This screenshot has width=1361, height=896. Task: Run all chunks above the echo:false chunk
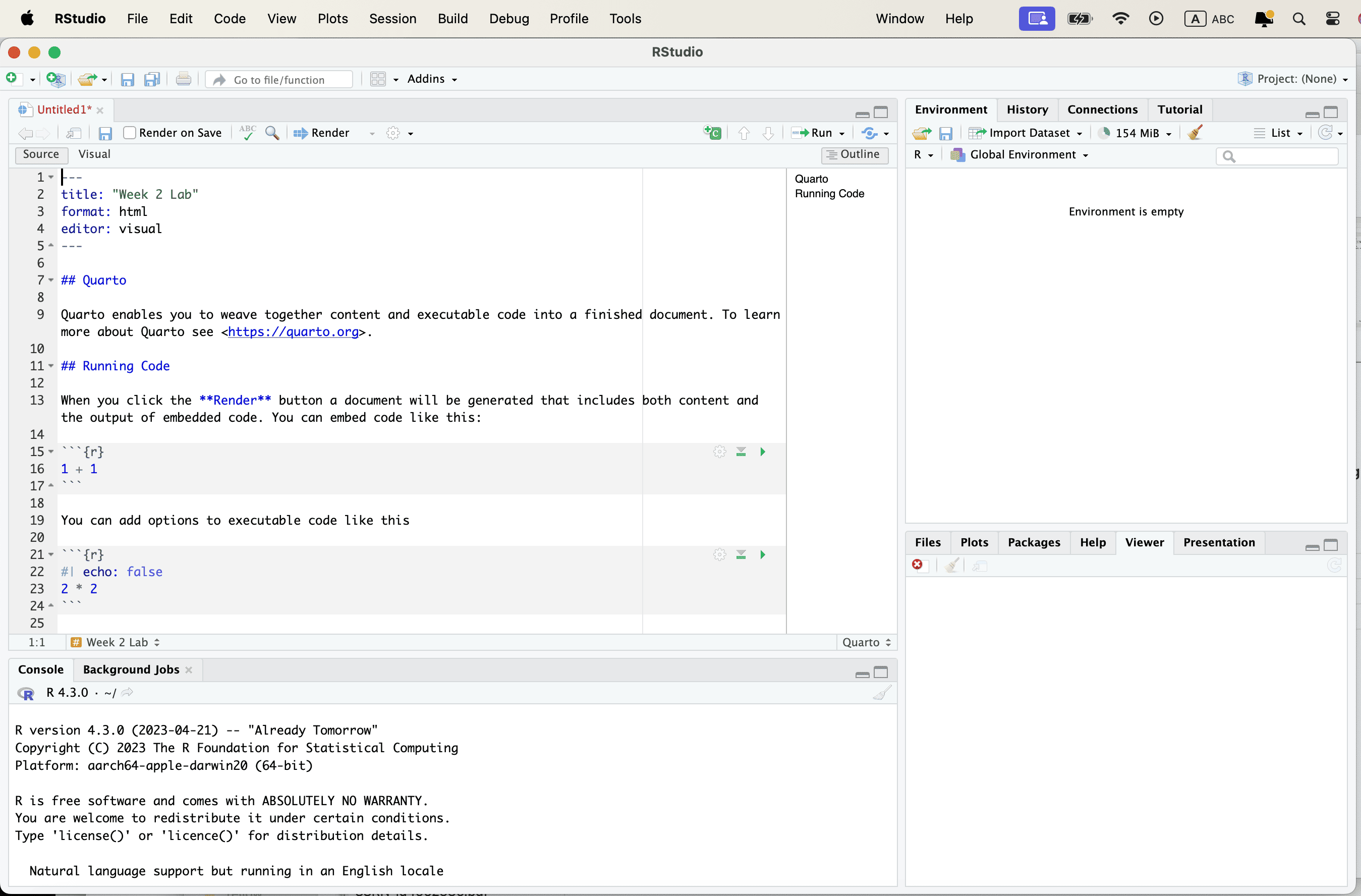(x=741, y=554)
